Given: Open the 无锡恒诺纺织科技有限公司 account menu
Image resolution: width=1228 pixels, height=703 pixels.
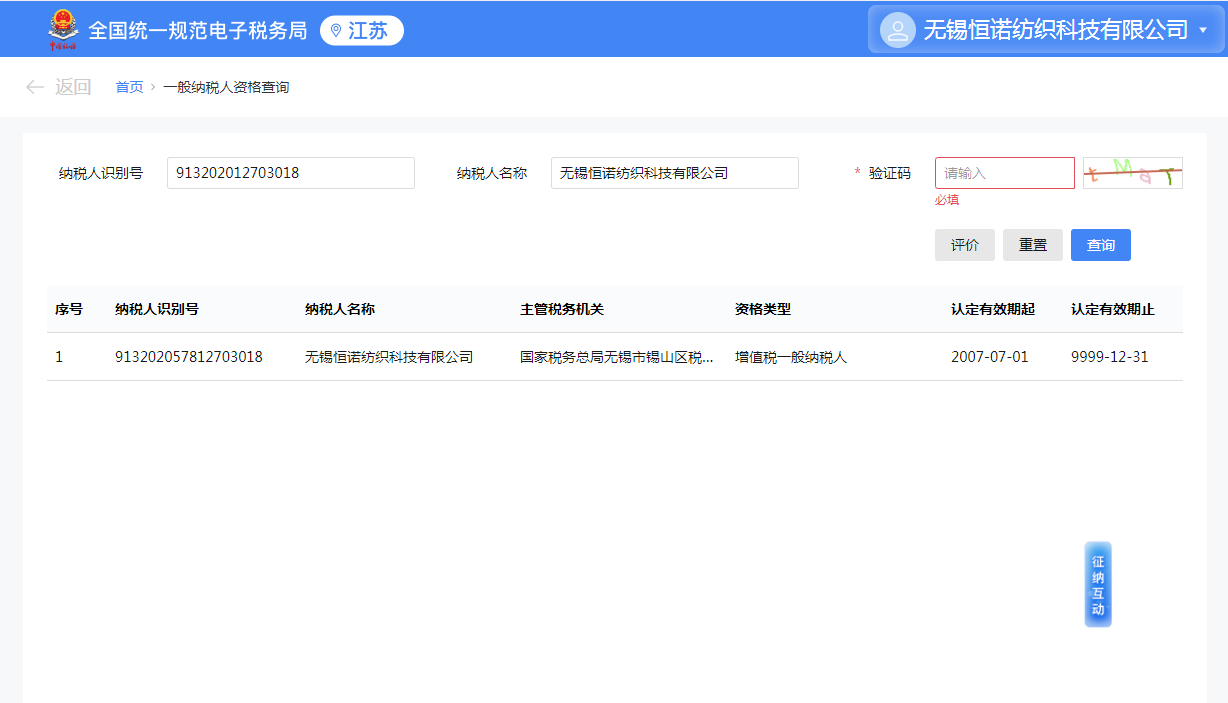Looking at the screenshot, I should pos(1054,30).
